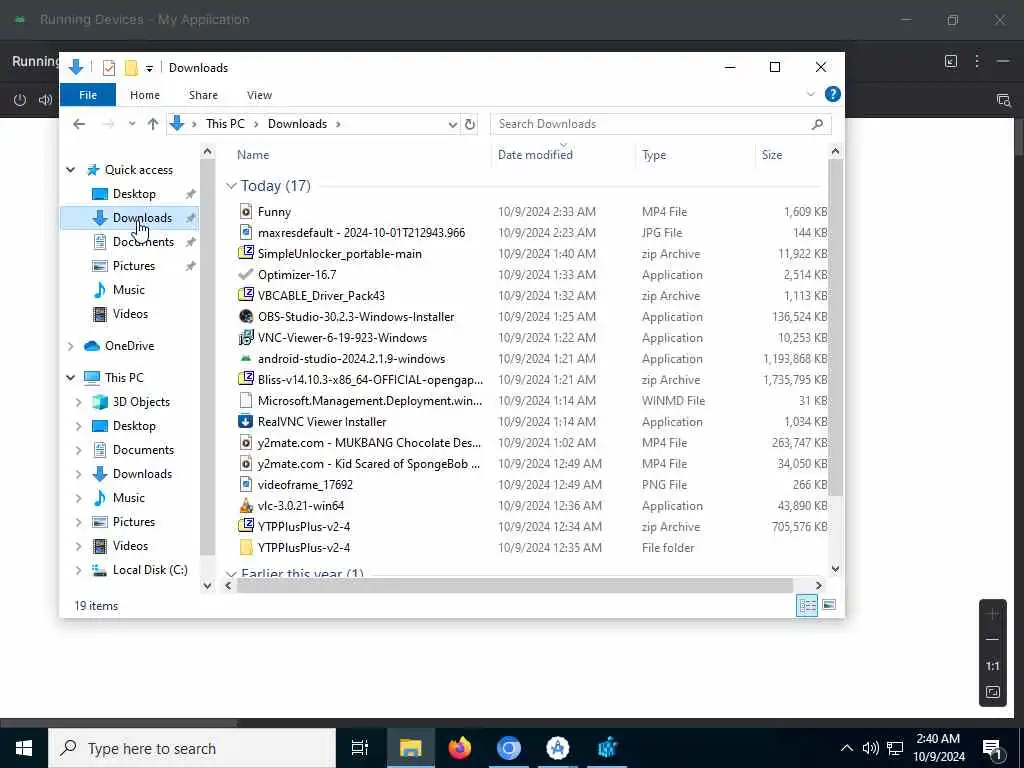Screen dimensions: 1024x768
Task: Expand the Local Disk (C:) node
Action: [78, 570]
